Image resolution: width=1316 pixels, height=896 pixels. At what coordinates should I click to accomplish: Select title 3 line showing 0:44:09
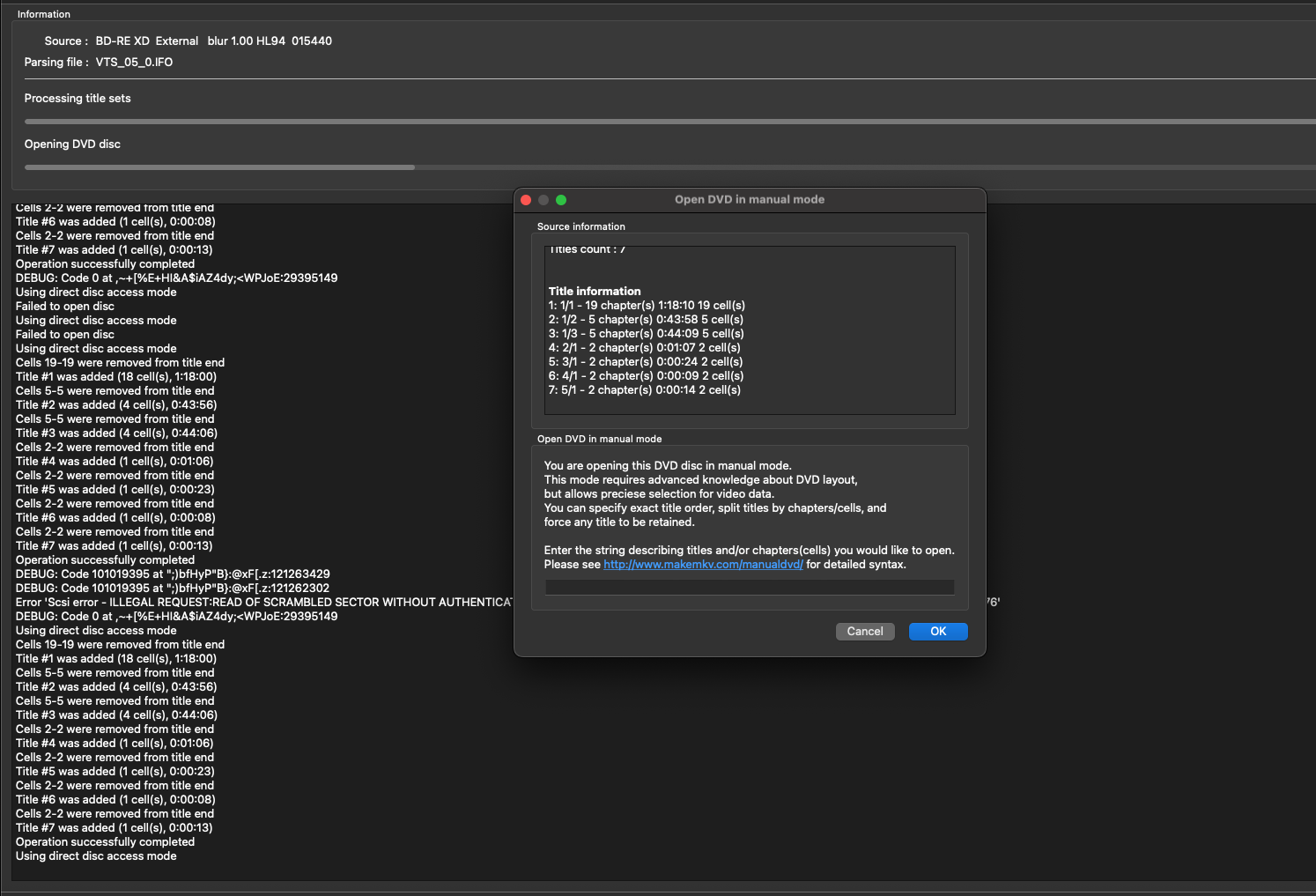(x=646, y=334)
